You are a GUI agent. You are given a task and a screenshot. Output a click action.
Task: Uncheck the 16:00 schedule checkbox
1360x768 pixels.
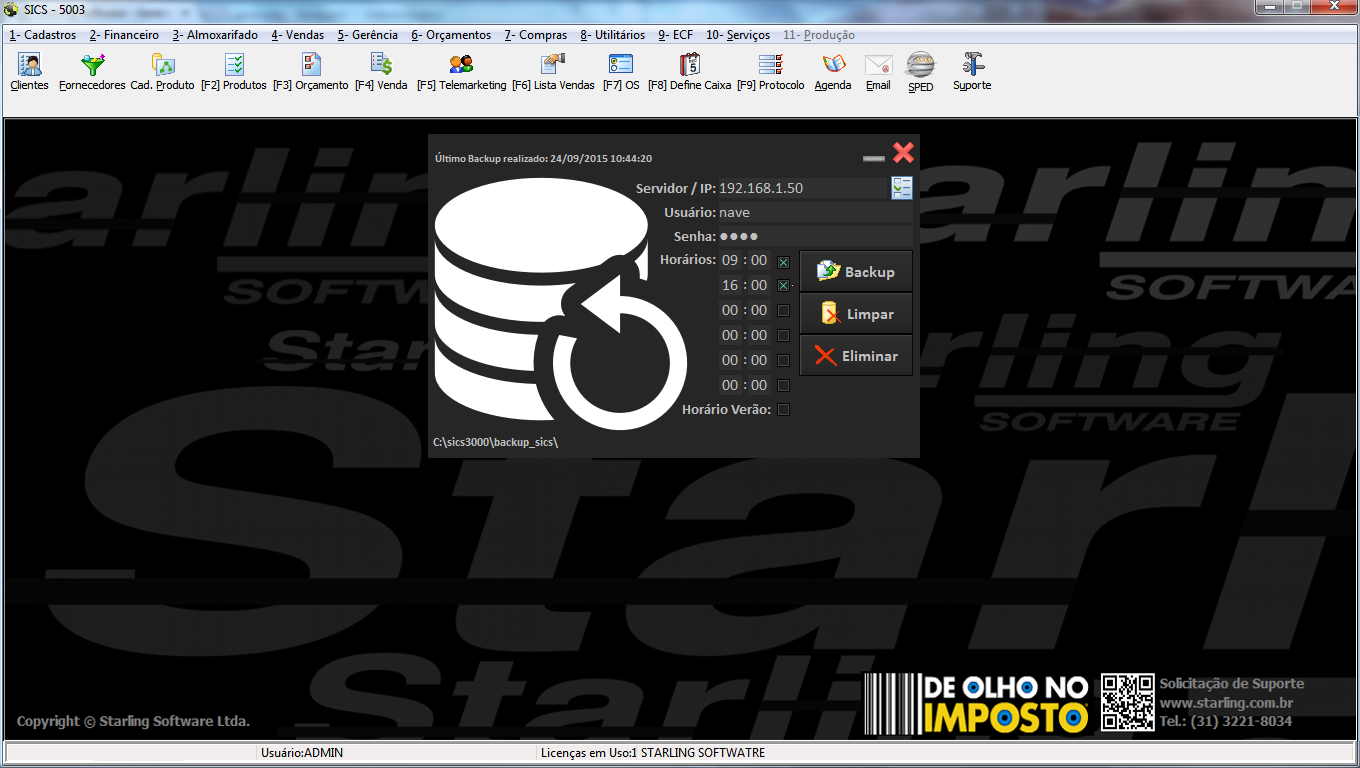coord(783,285)
